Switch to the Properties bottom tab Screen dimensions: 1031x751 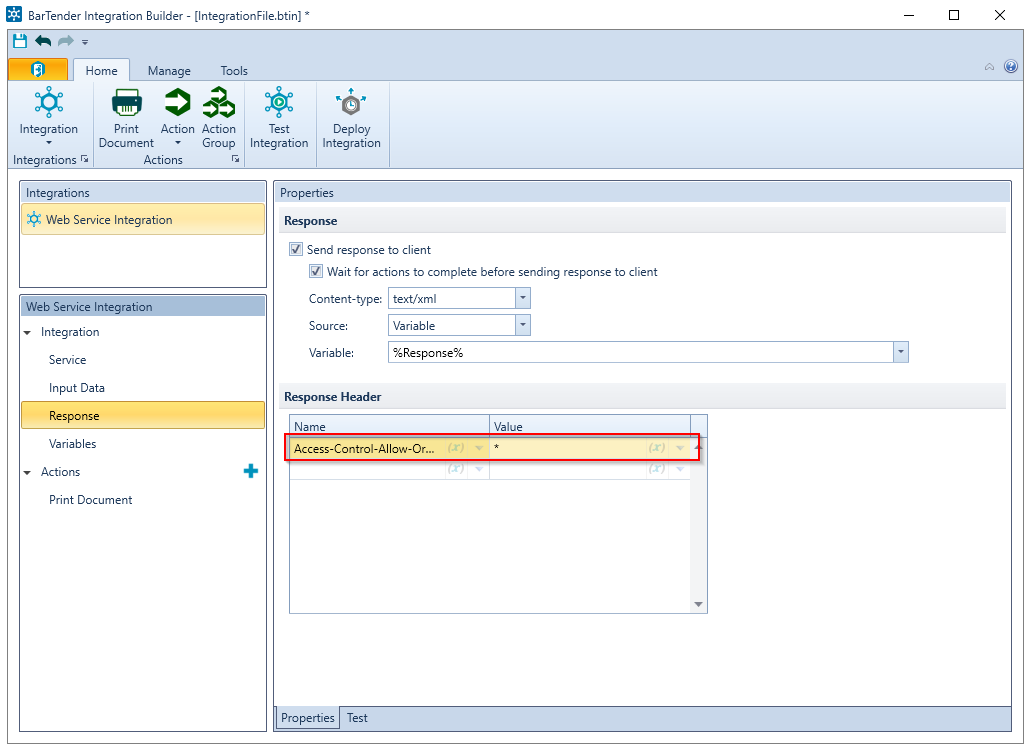click(308, 717)
